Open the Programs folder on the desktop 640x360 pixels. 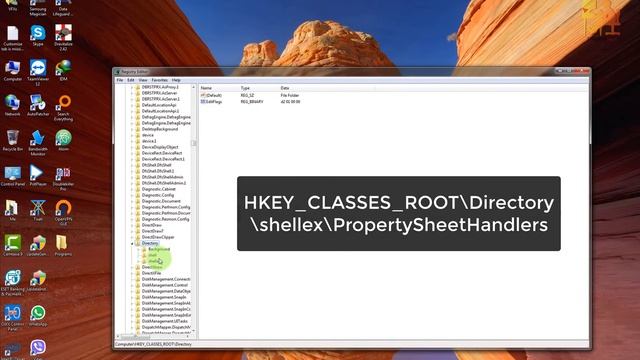pos(62,245)
